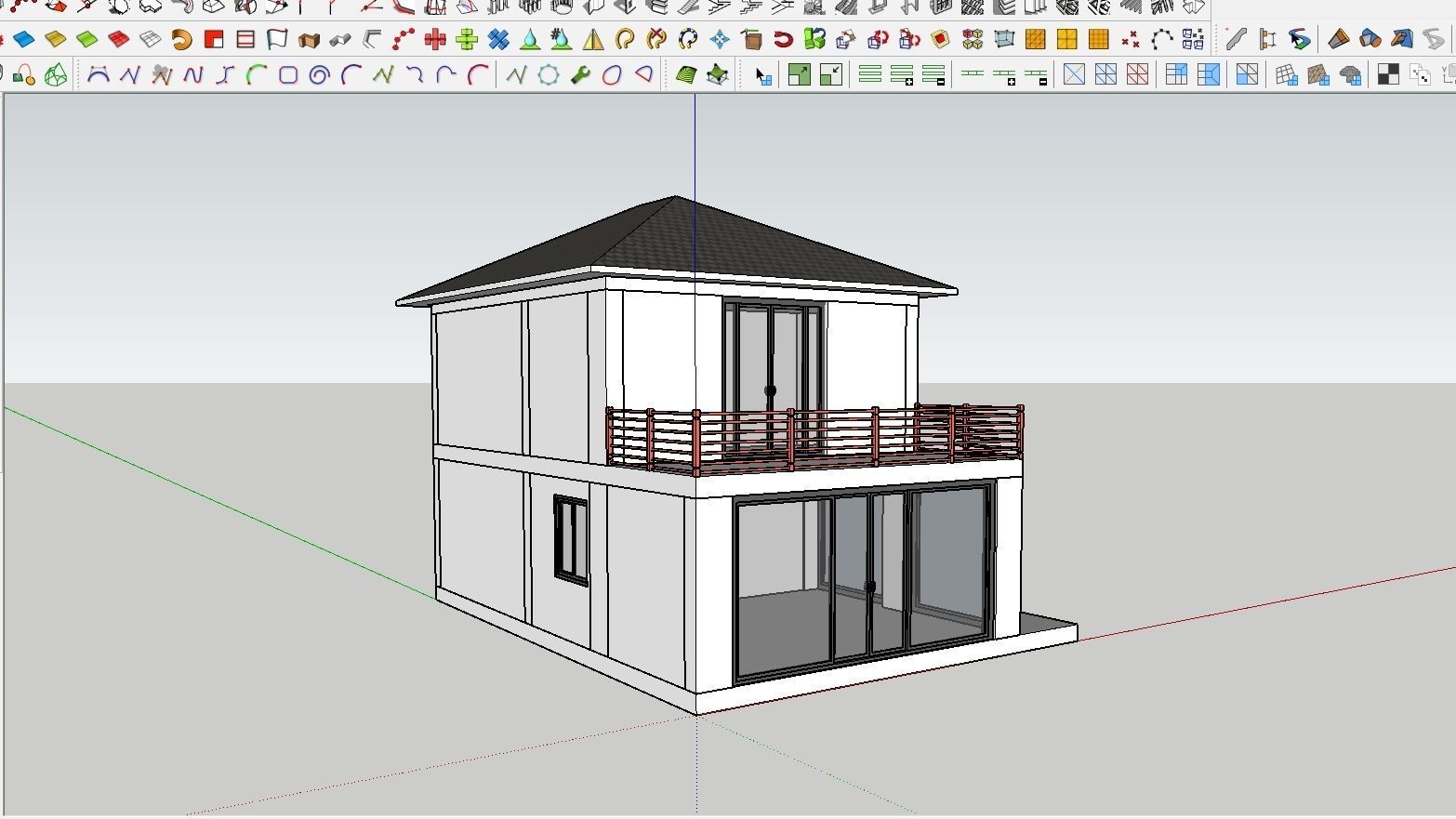Screen dimensions: 1456x819
Task: Click the red curved undo-style arrow icon
Action: pyautogui.click(x=783, y=39)
